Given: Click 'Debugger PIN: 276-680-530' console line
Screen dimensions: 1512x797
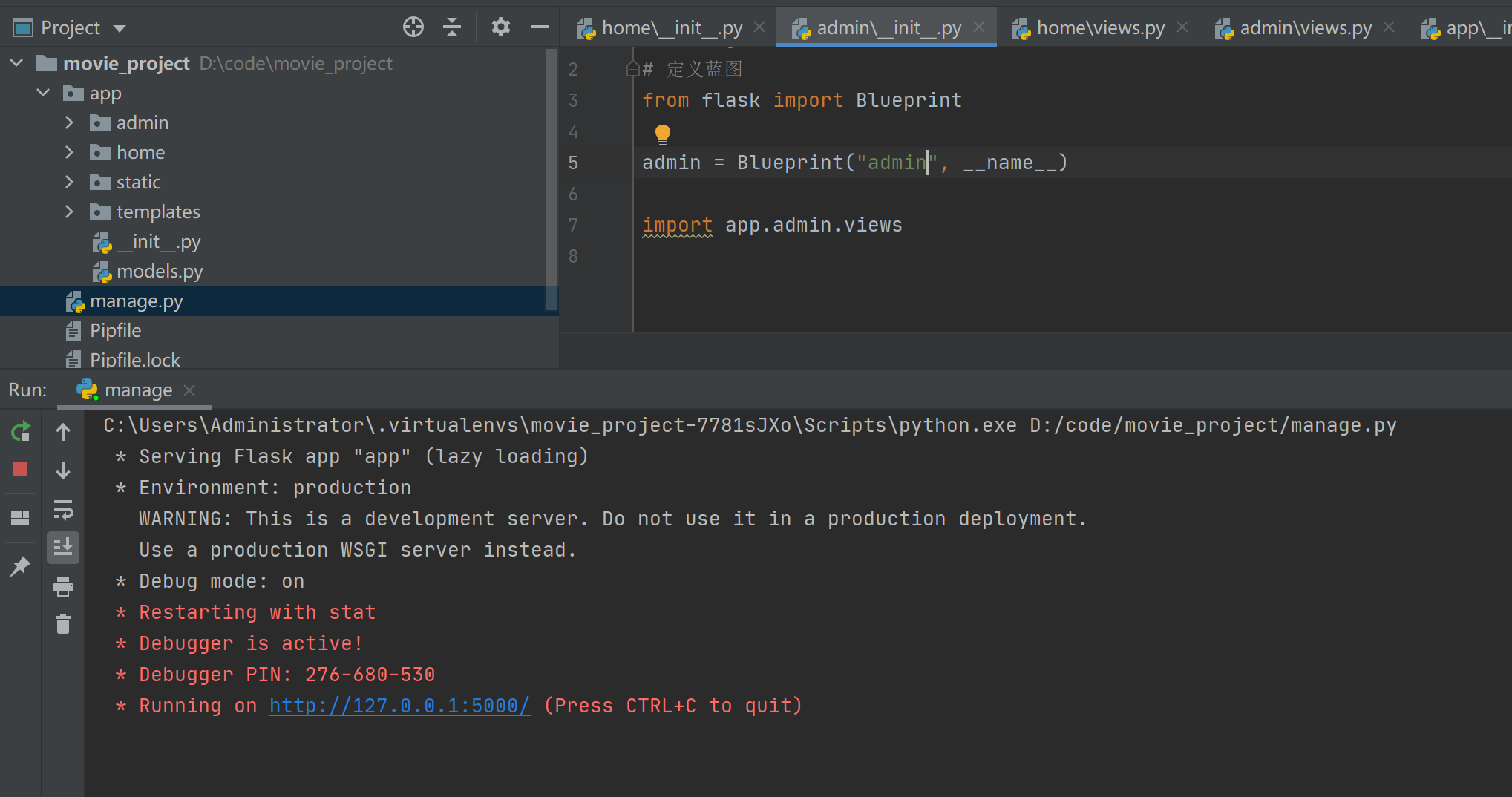Looking at the screenshot, I should [x=287, y=675].
